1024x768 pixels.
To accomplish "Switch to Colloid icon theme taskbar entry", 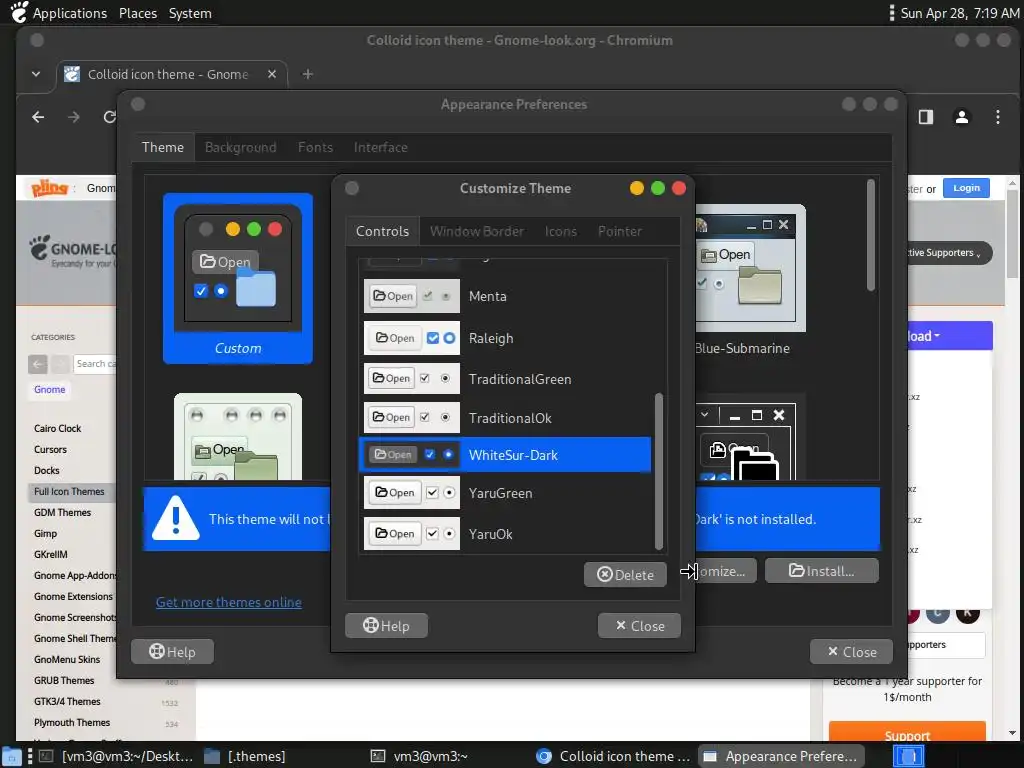I will click(613, 756).
